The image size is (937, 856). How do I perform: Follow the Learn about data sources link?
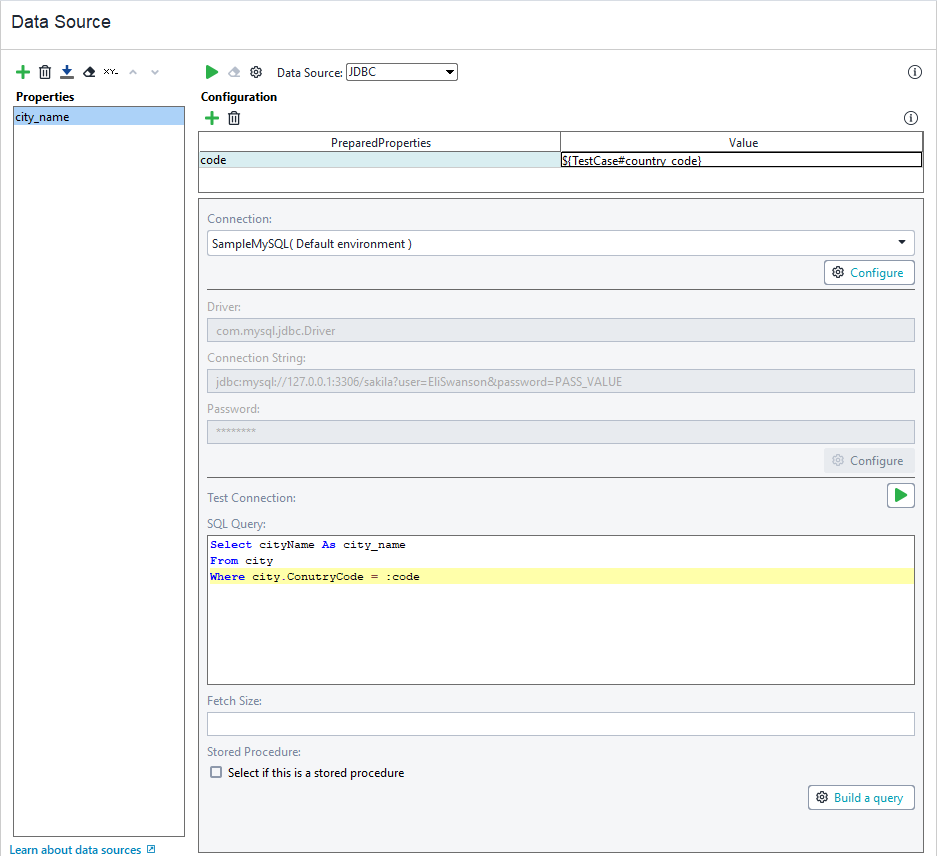pyautogui.click(x=75, y=849)
